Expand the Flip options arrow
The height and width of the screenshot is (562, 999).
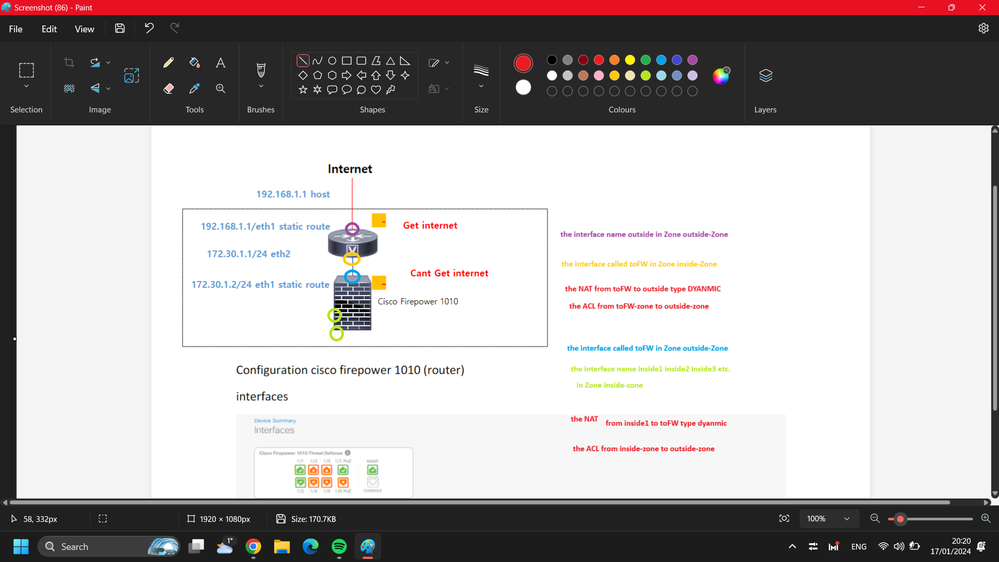pos(108,89)
